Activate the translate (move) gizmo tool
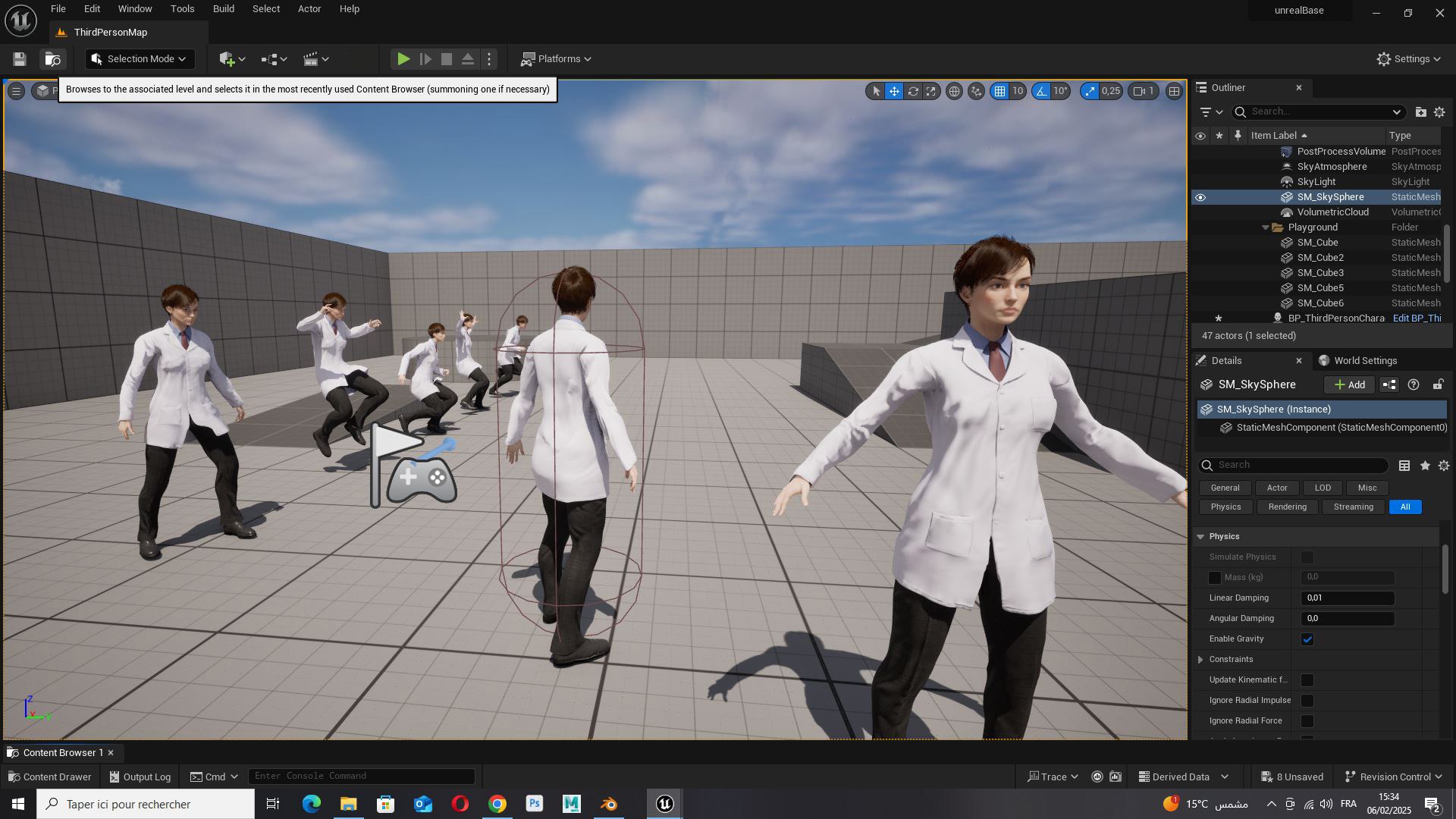This screenshot has width=1456, height=819. point(894,91)
